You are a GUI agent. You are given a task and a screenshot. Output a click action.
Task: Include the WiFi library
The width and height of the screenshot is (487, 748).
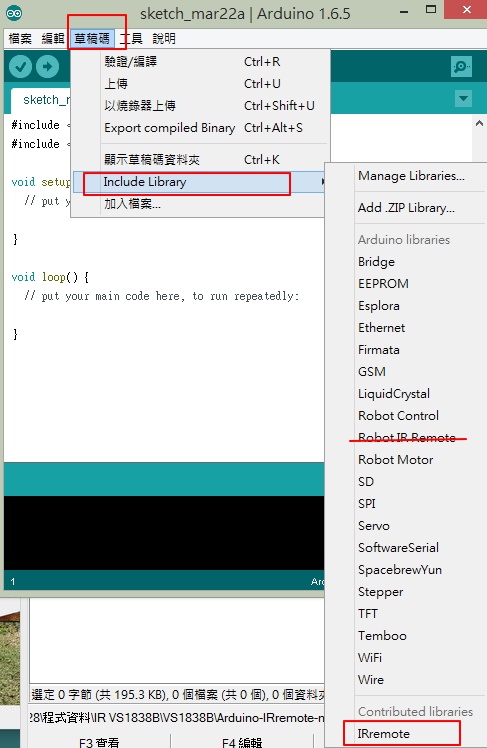pos(370,657)
